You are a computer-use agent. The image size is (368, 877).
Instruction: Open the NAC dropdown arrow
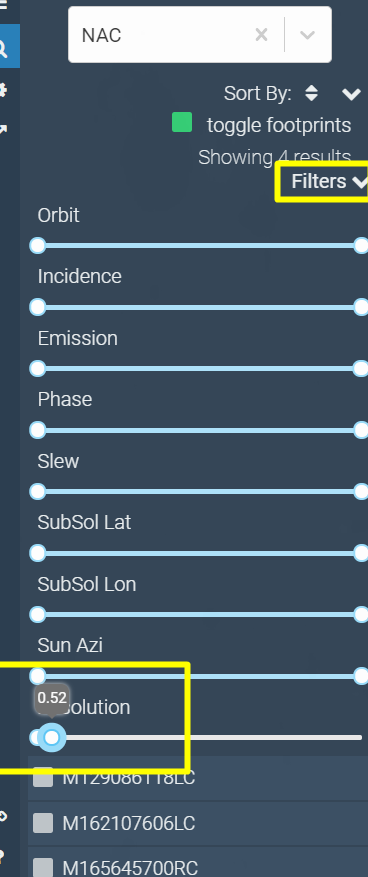(x=307, y=35)
